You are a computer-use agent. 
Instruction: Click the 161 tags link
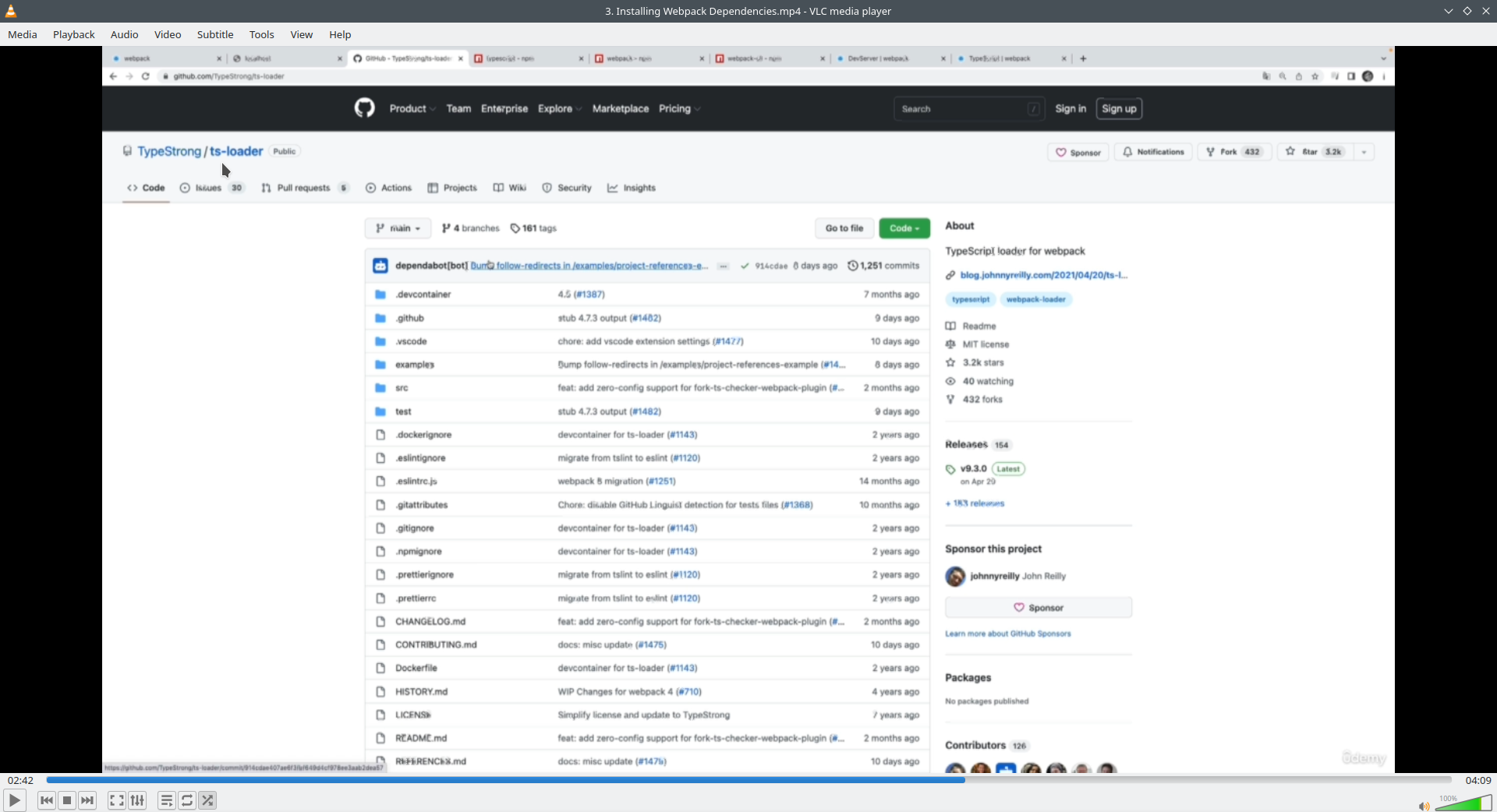pos(533,228)
